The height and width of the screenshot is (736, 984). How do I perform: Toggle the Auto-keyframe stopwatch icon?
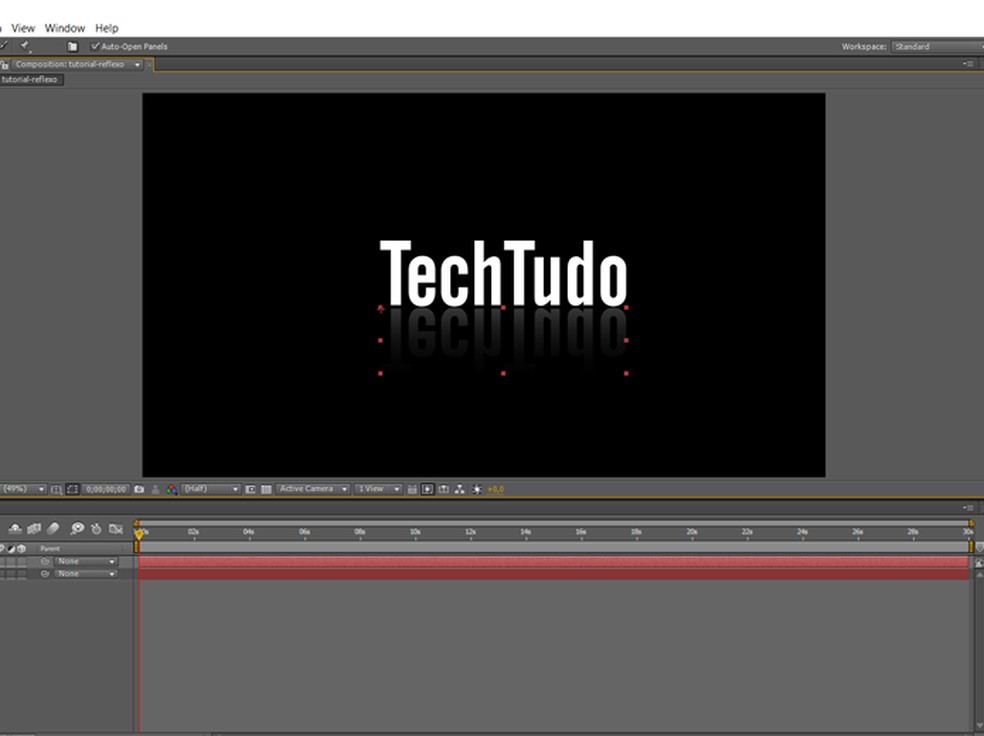pos(96,529)
